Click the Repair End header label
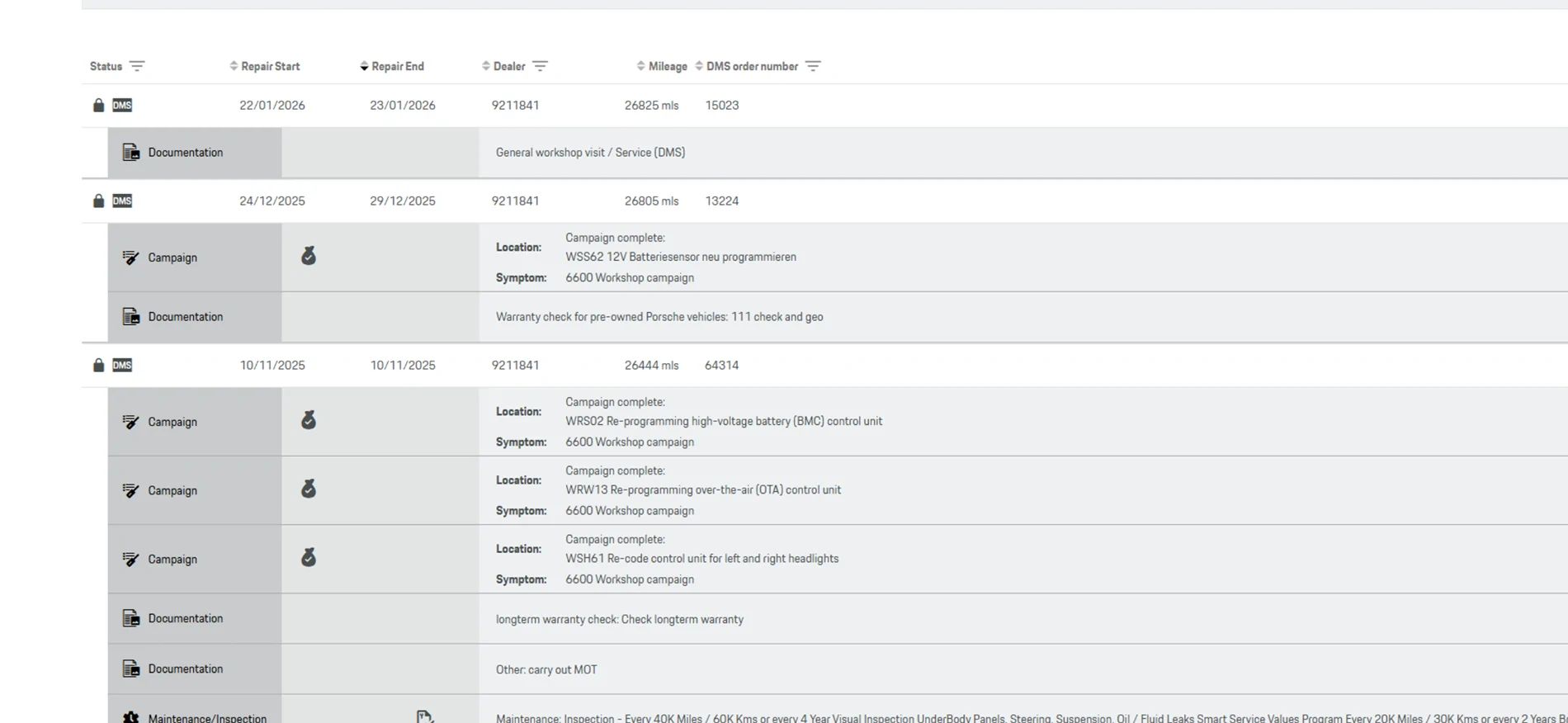 398,66
